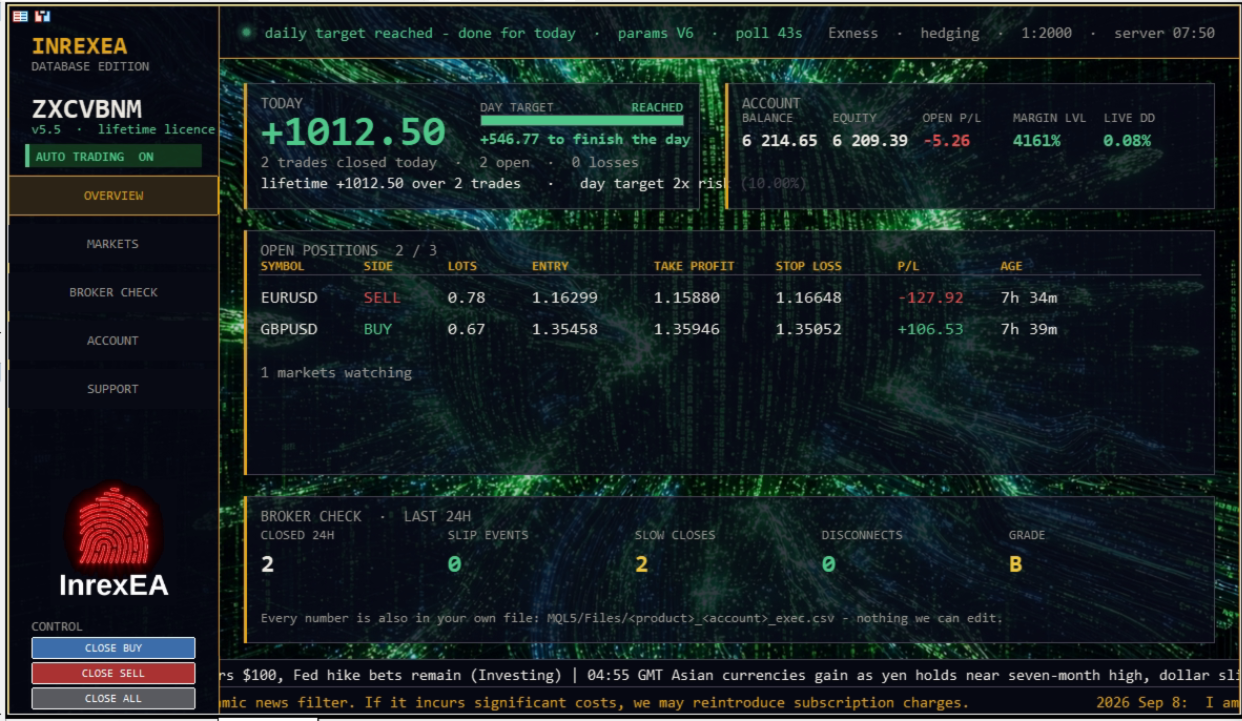This screenshot has height=721, width=1242.
Task: Open the SUPPORT tab
Action: (113, 389)
